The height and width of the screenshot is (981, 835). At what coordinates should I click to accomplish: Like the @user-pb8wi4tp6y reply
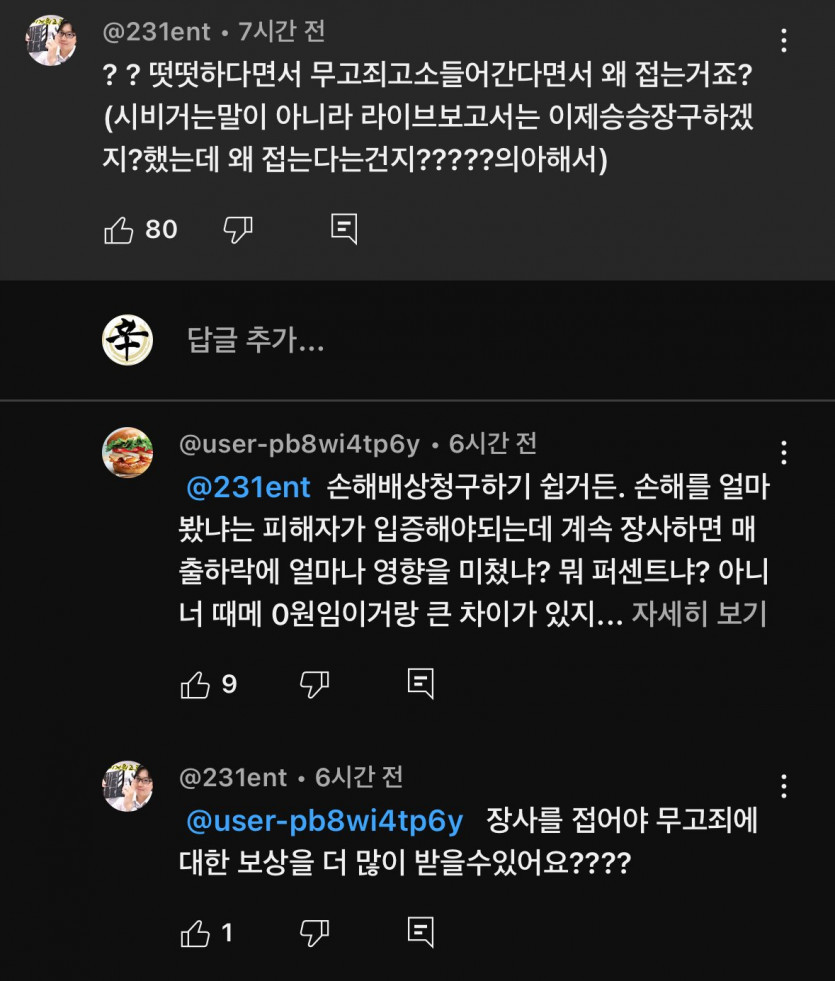click(x=195, y=684)
